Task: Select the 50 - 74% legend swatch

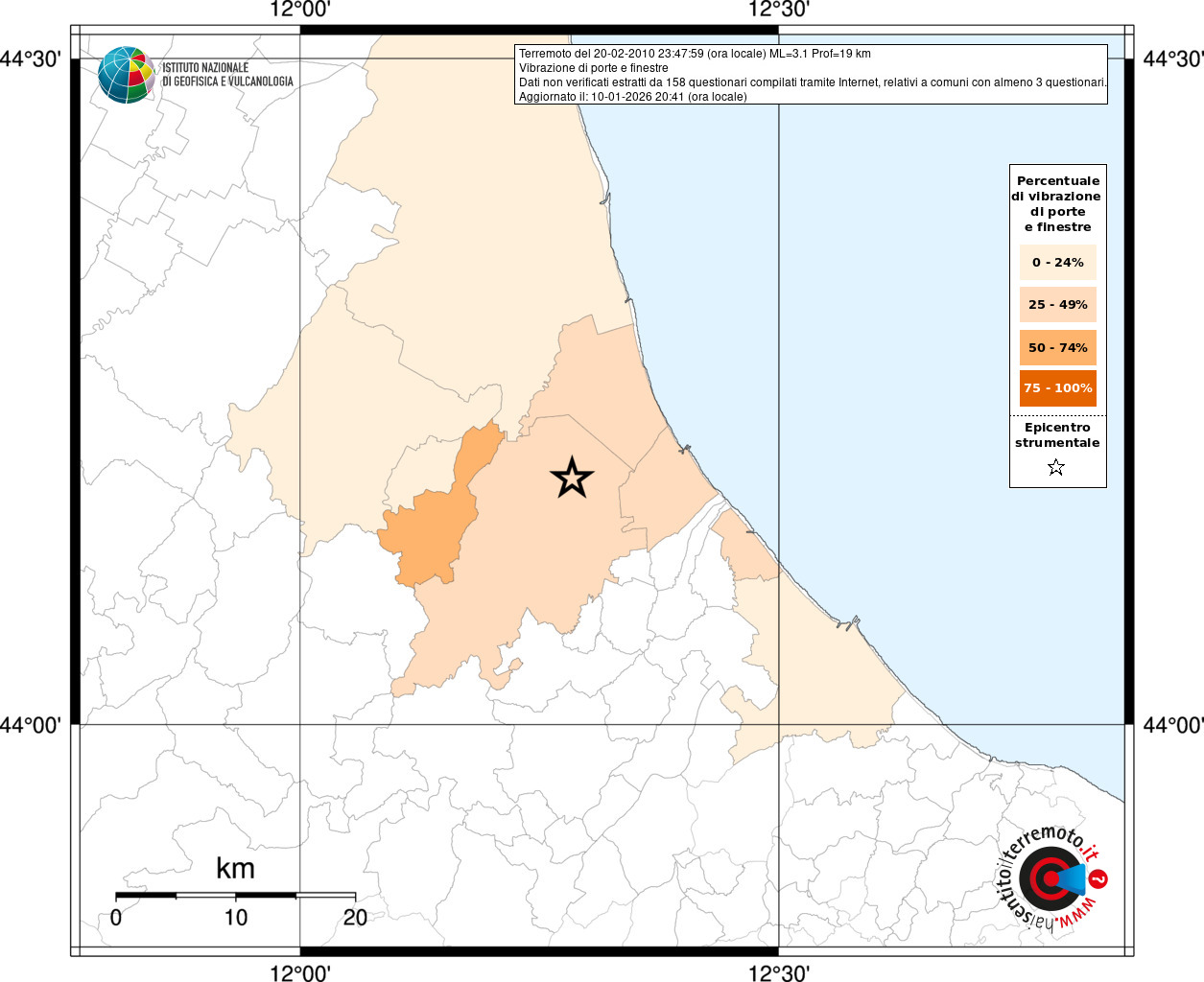Action: 1058,347
